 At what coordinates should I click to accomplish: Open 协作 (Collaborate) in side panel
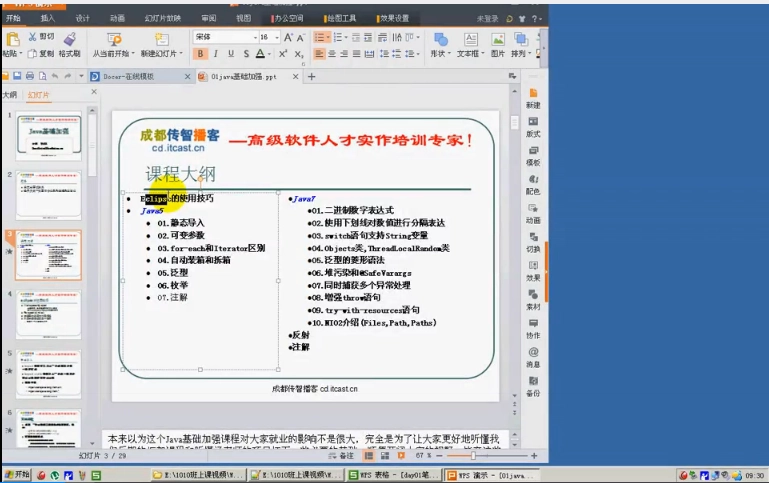click(x=533, y=329)
